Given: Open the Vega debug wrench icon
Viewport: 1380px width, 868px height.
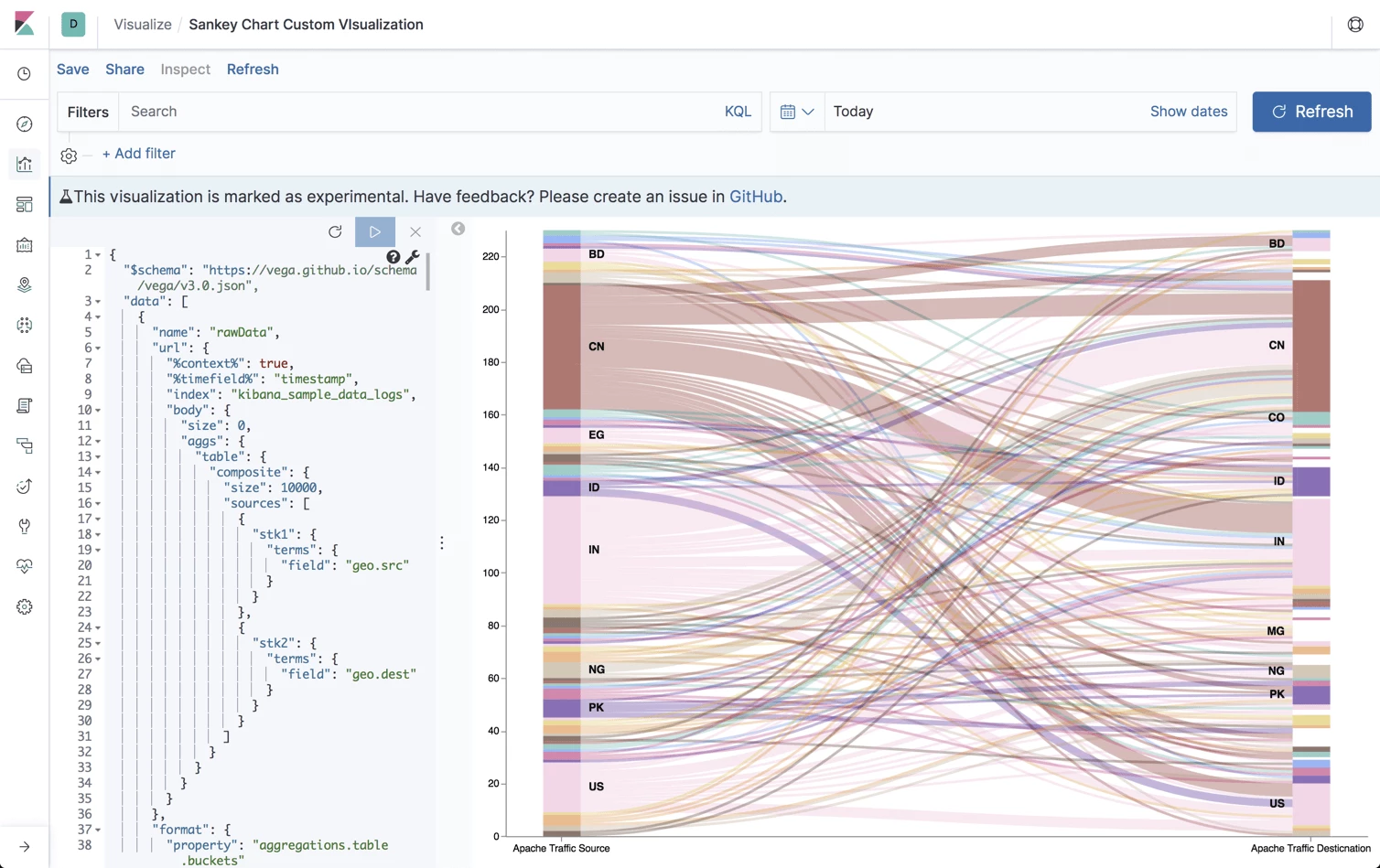Looking at the screenshot, I should coord(412,257).
